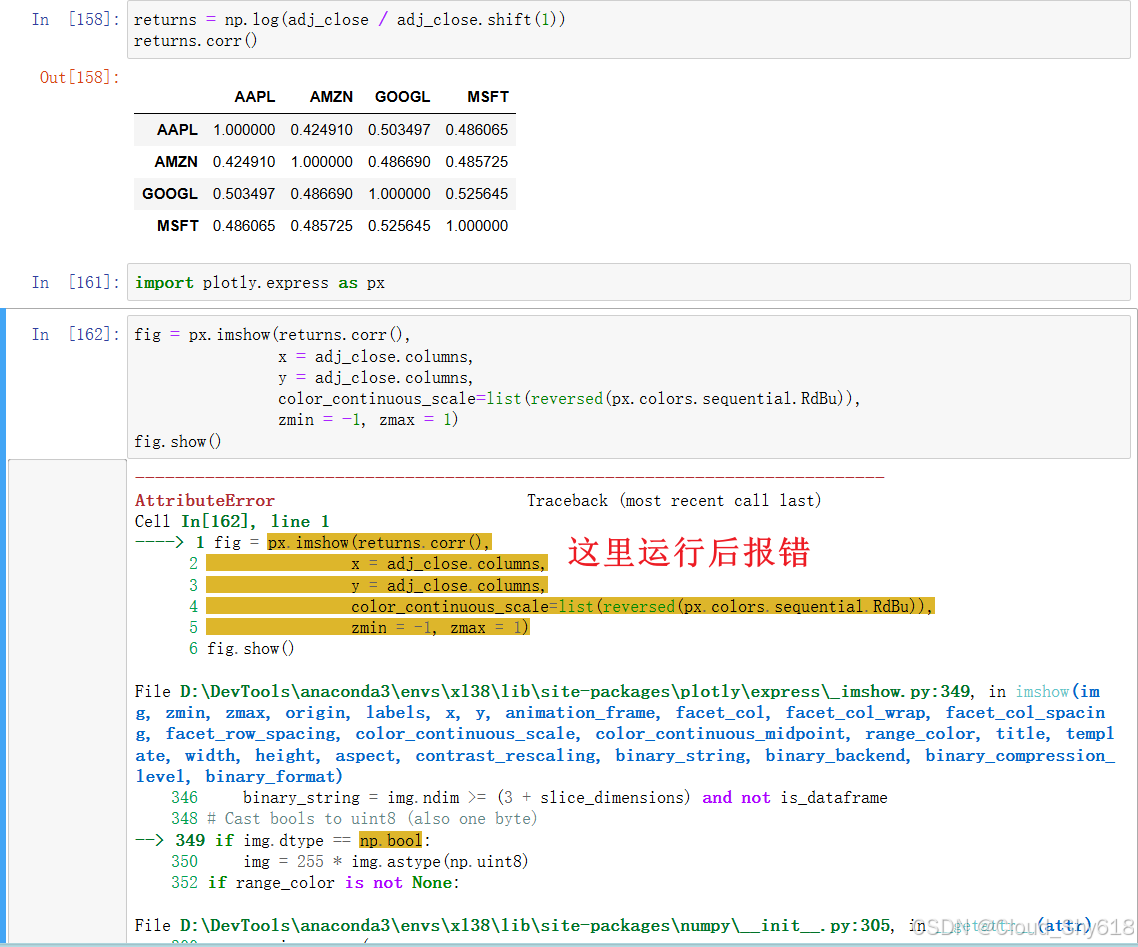Click the In [162] prompt label

point(75,334)
